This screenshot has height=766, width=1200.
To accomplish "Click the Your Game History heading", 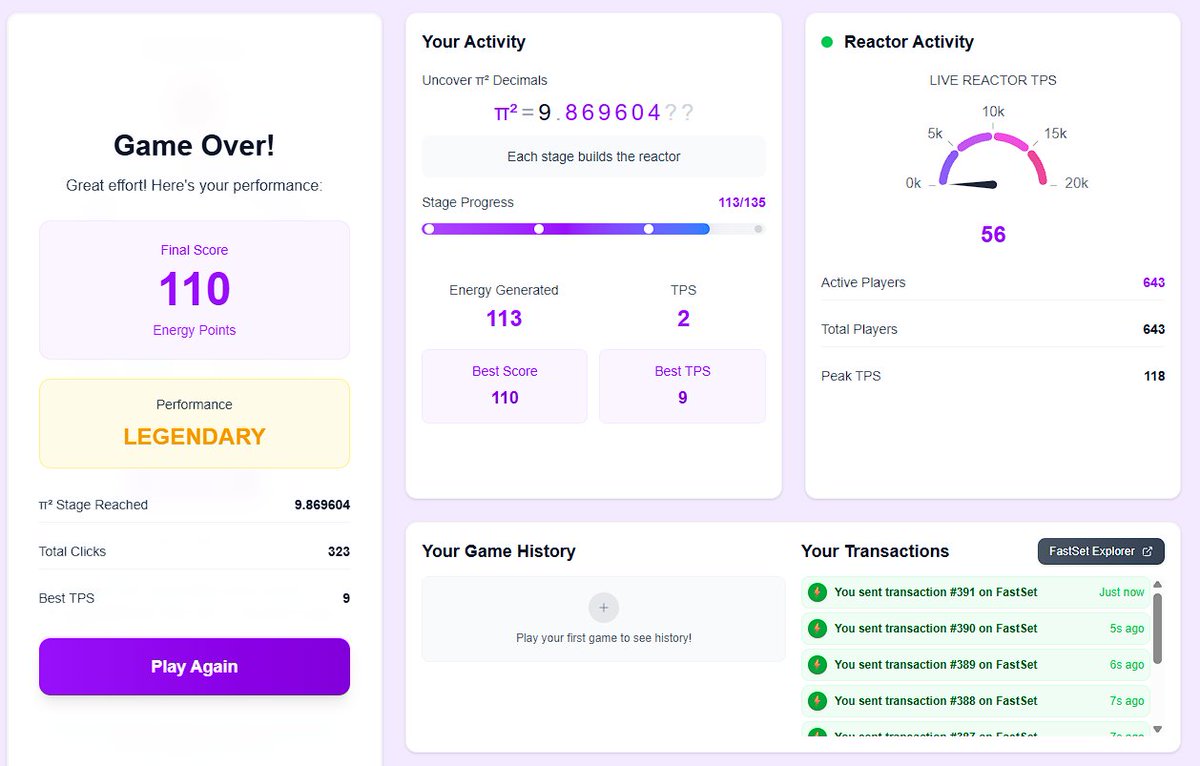I will pyautogui.click(x=499, y=551).
